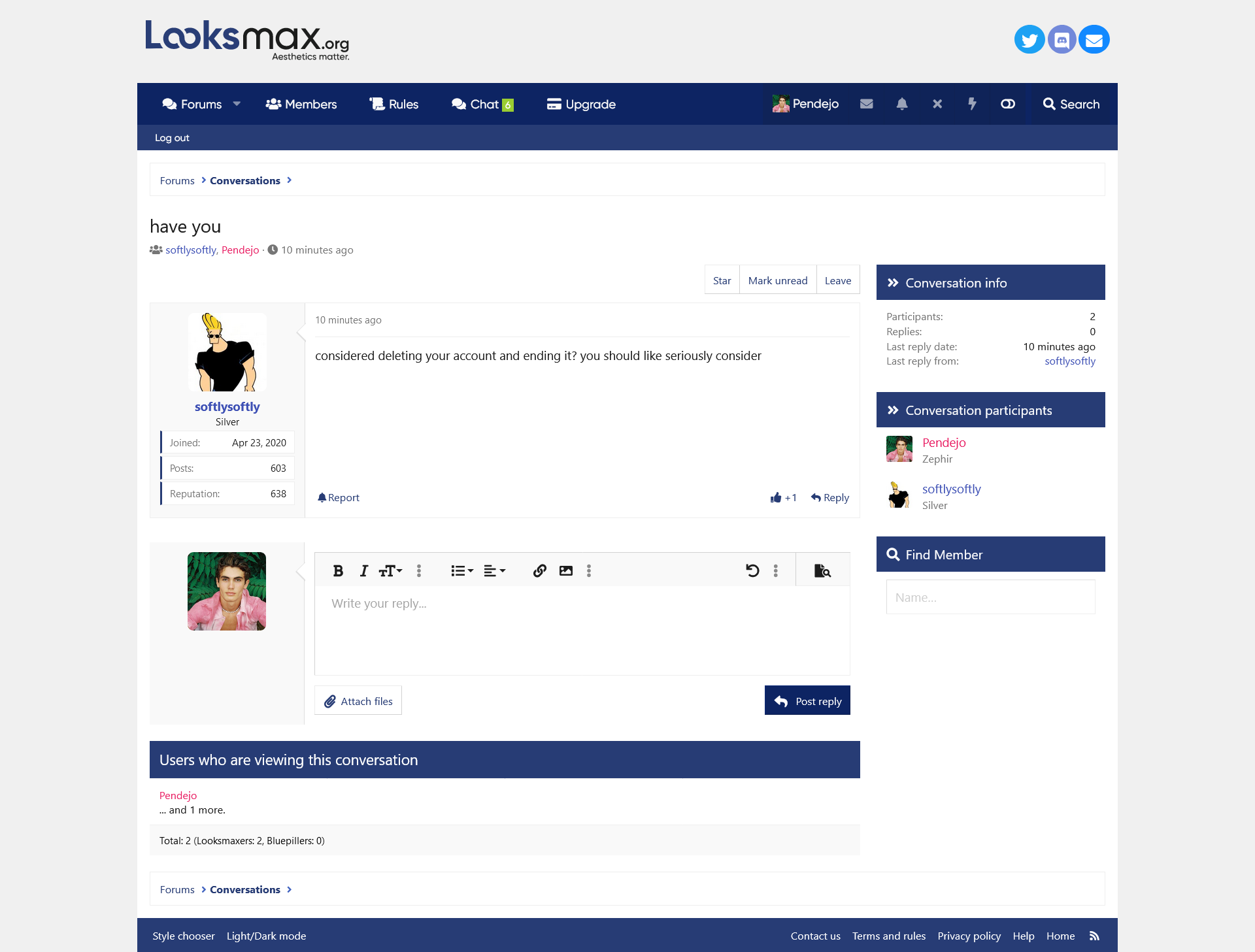Screen dimensions: 1255x952
Task: Collapse the Conversation info panel header
Action: click(990, 283)
